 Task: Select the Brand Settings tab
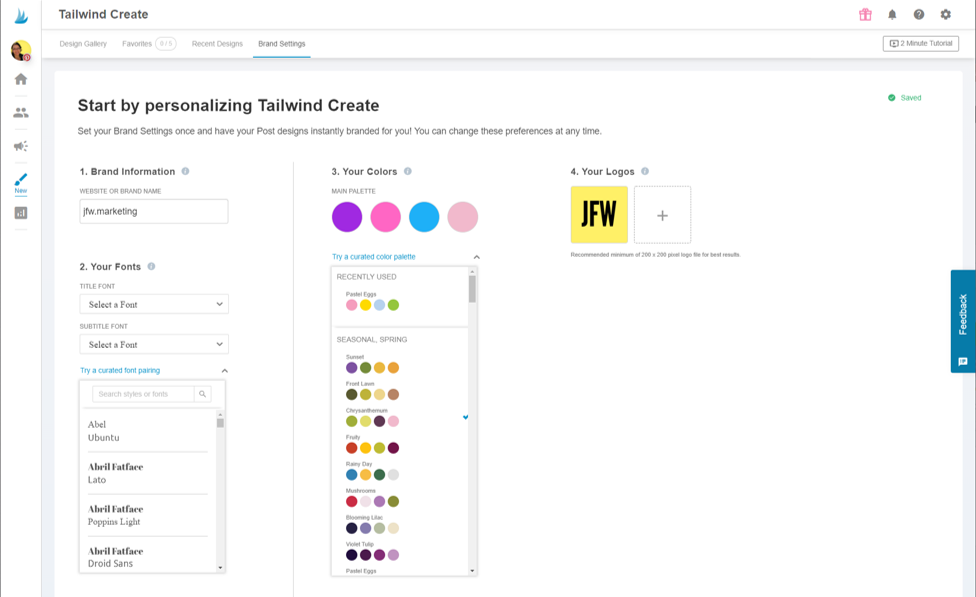click(x=281, y=44)
